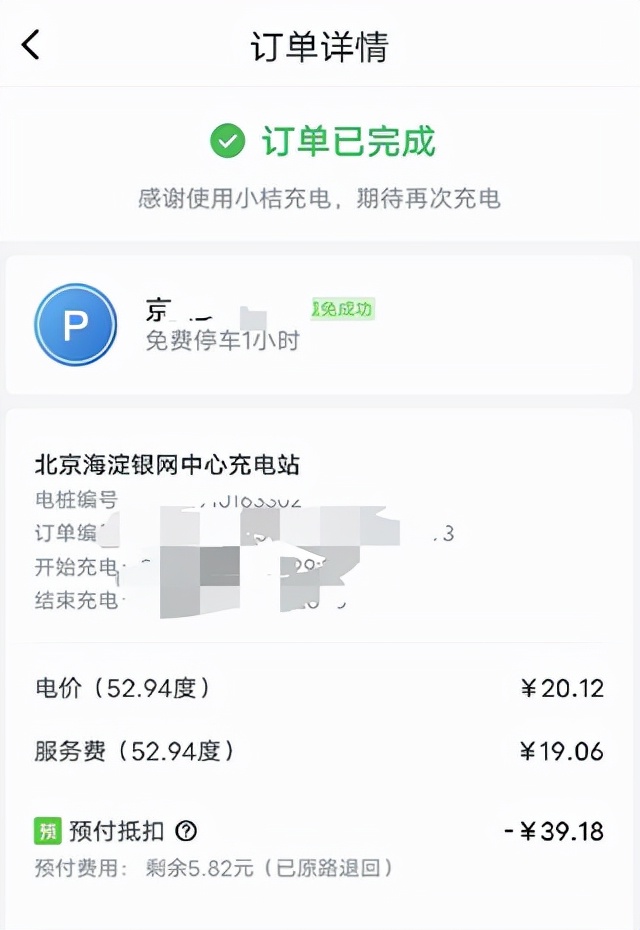The width and height of the screenshot is (640, 930).
Task: Open the help icon beside 预付抵扣
Action: (187, 831)
